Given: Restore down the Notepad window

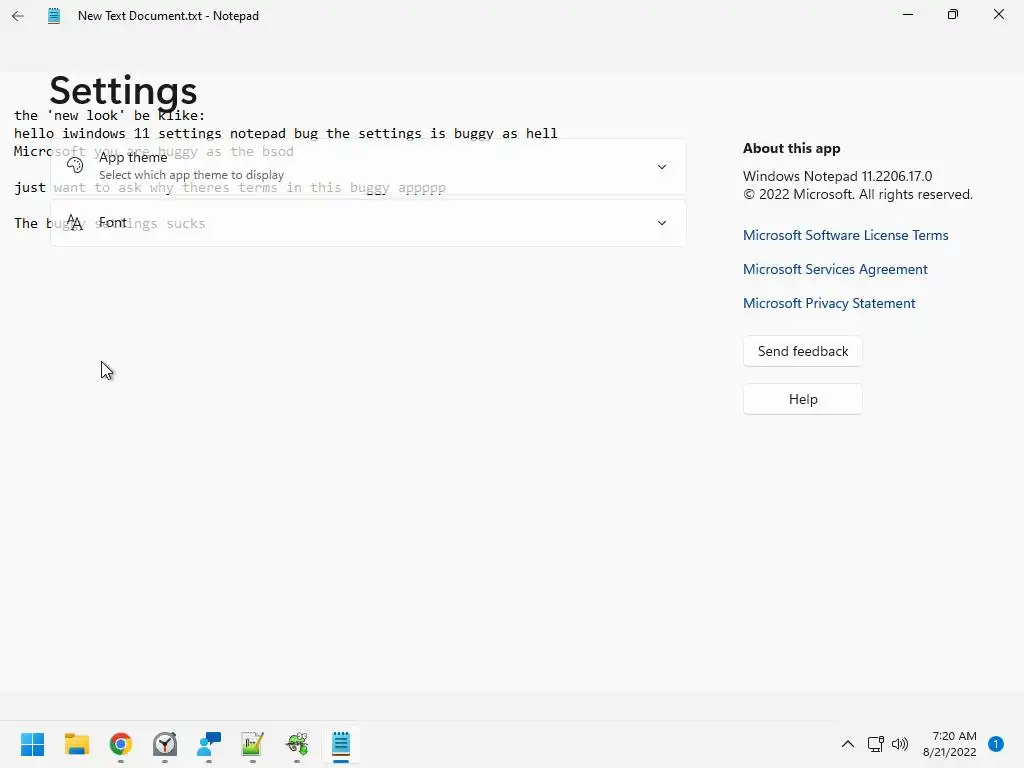Looking at the screenshot, I should (x=953, y=14).
